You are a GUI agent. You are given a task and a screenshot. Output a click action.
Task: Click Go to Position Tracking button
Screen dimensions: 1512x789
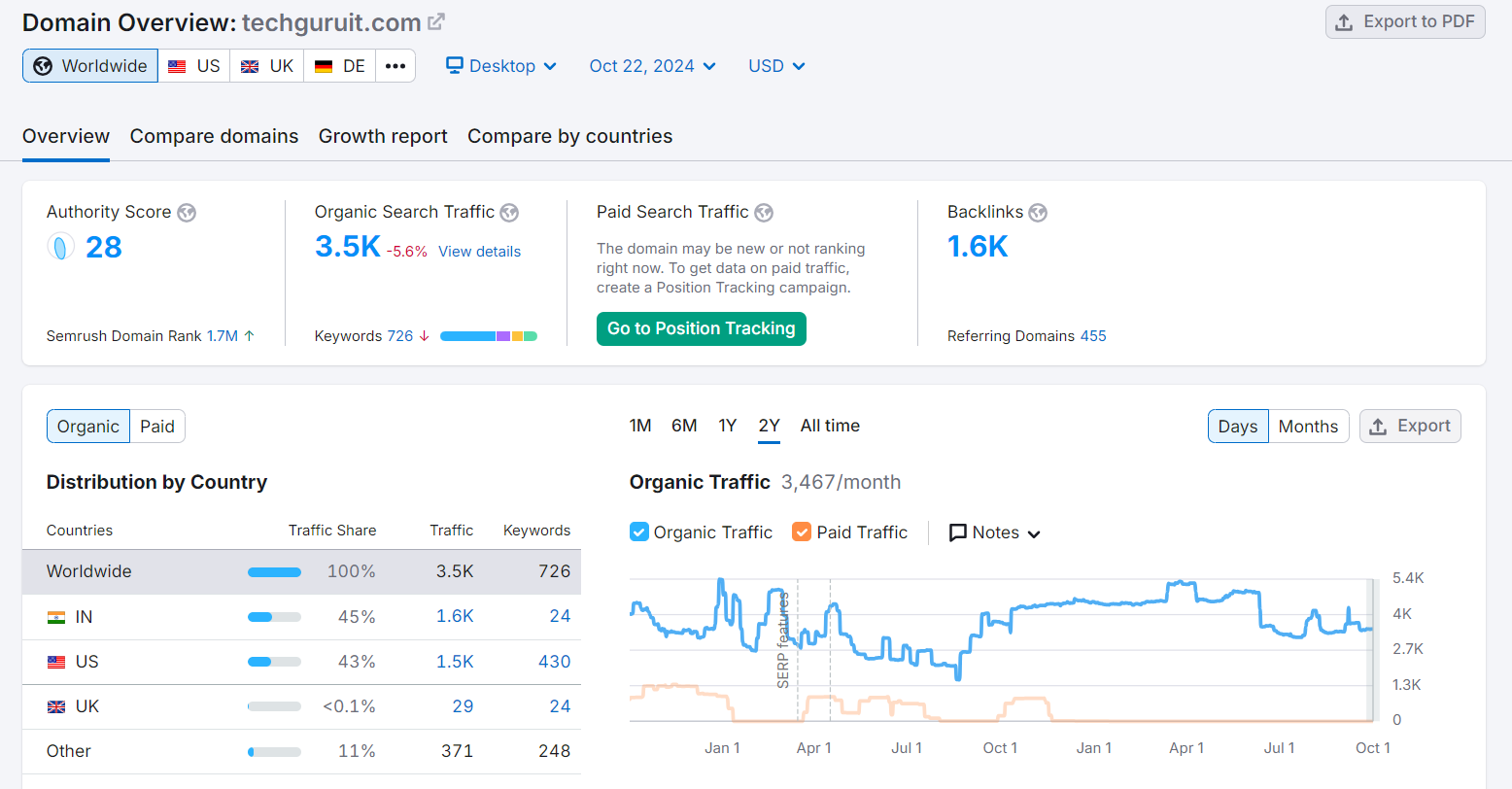(x=701, y=328)
